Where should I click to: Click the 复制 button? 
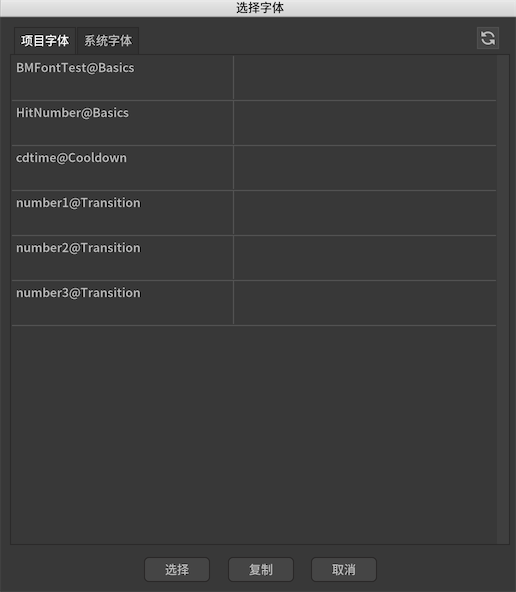(260, 569)
